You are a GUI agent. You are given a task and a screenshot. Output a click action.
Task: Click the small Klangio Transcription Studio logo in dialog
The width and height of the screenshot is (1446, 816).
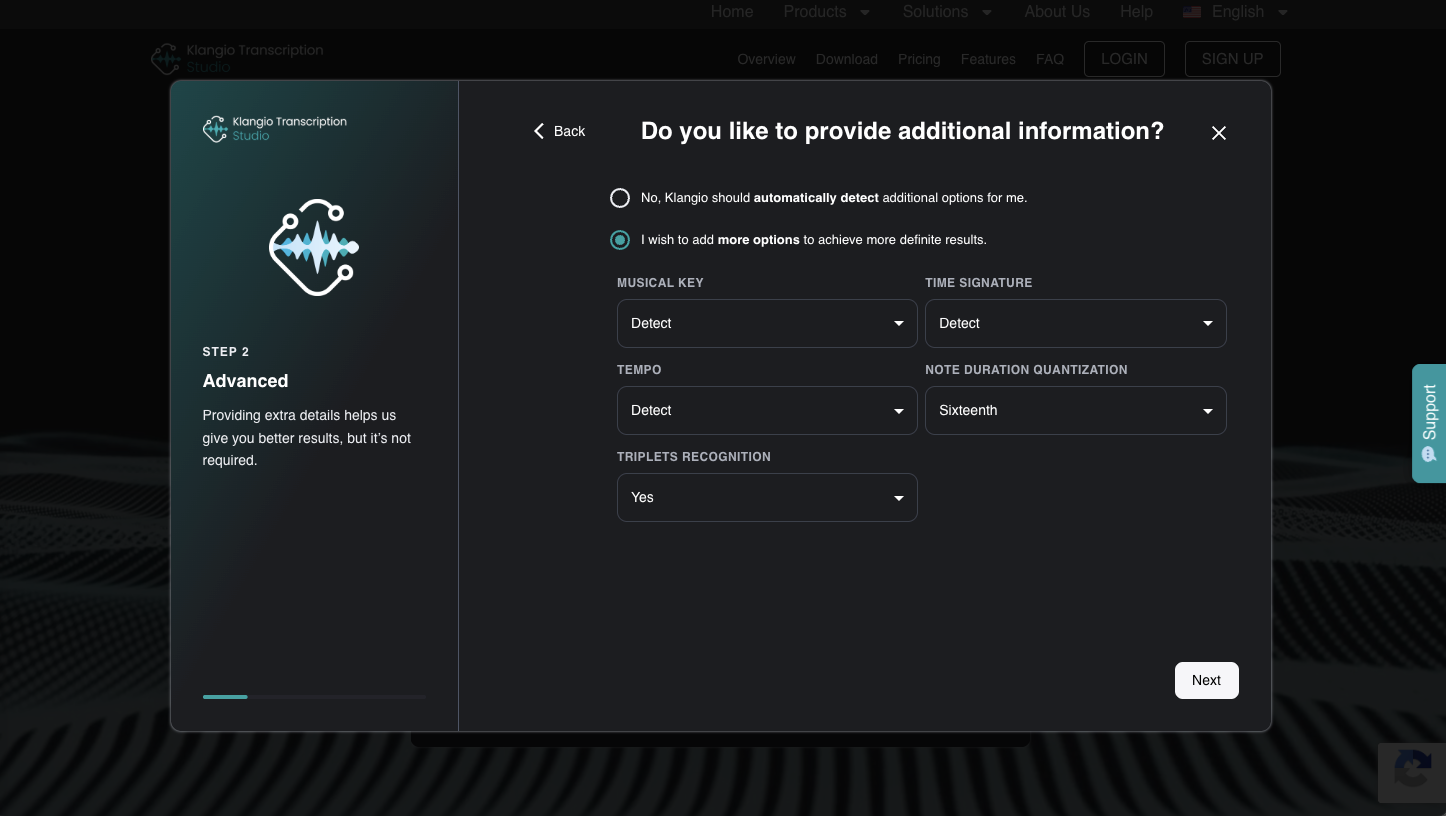click(x=275, y=129)
